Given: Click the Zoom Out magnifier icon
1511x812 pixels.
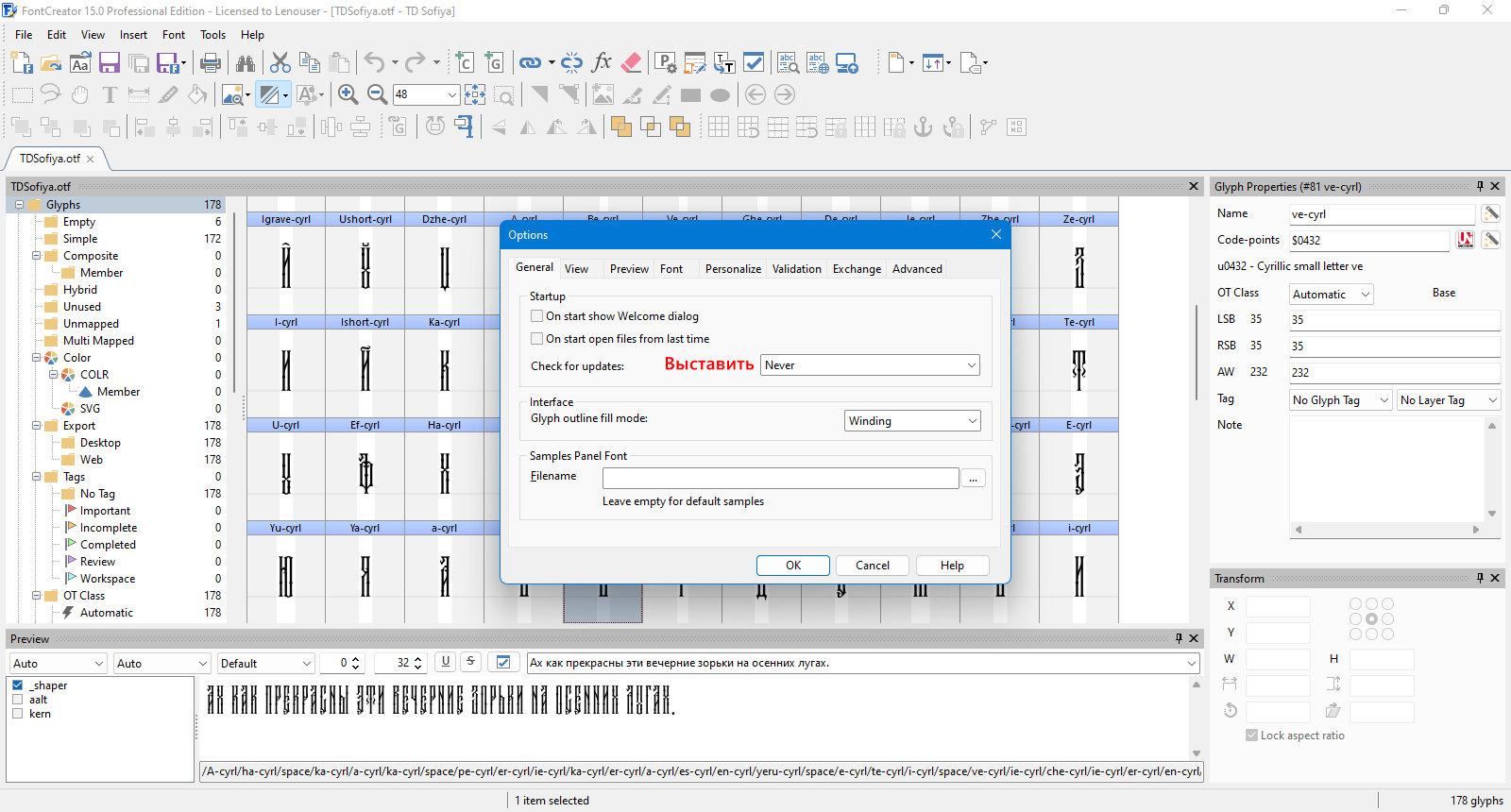Looking at the screenshot, I should point(377,94).
